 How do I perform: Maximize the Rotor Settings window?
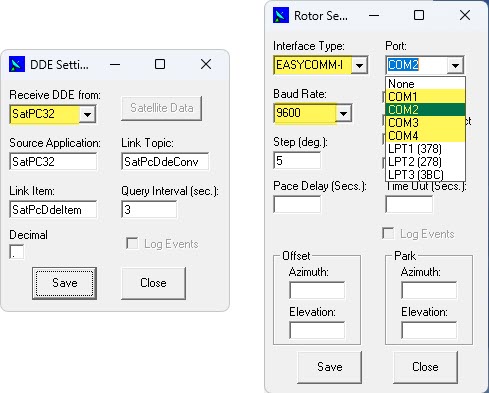pos(419,15)
